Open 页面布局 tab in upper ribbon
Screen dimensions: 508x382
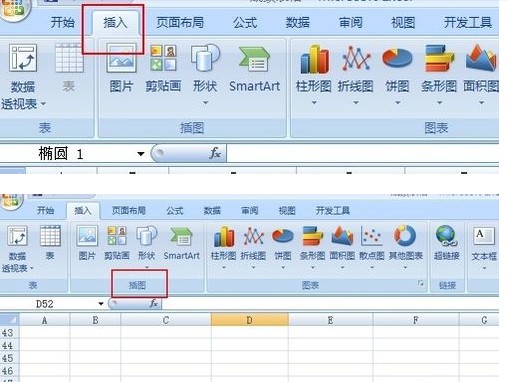180,22
